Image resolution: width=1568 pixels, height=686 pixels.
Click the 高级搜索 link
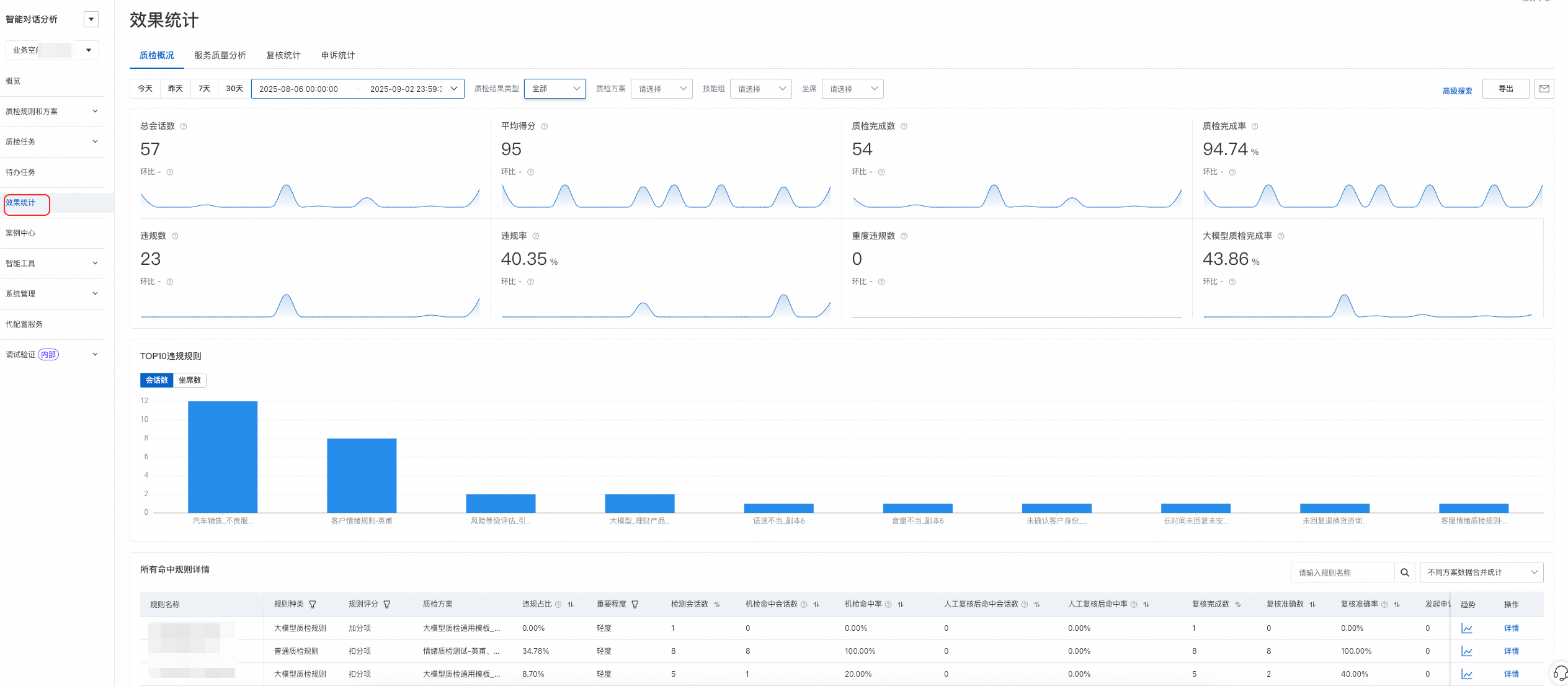1456,91
